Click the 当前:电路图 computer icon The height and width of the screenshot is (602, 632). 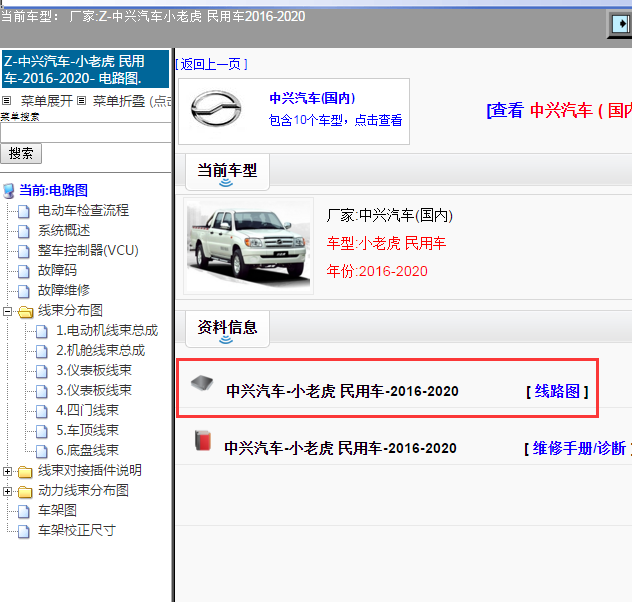pos(9,191)
